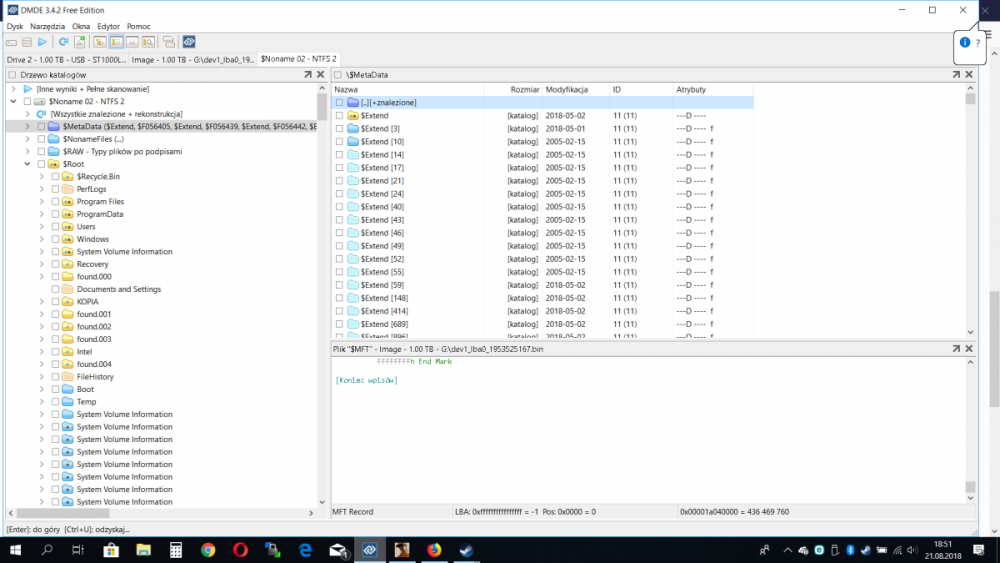Viewport: 1000px width, 563px height.
Task: Click the cascade windows toolbar icon
Action: pyautogui.click(x=168, y=42)
